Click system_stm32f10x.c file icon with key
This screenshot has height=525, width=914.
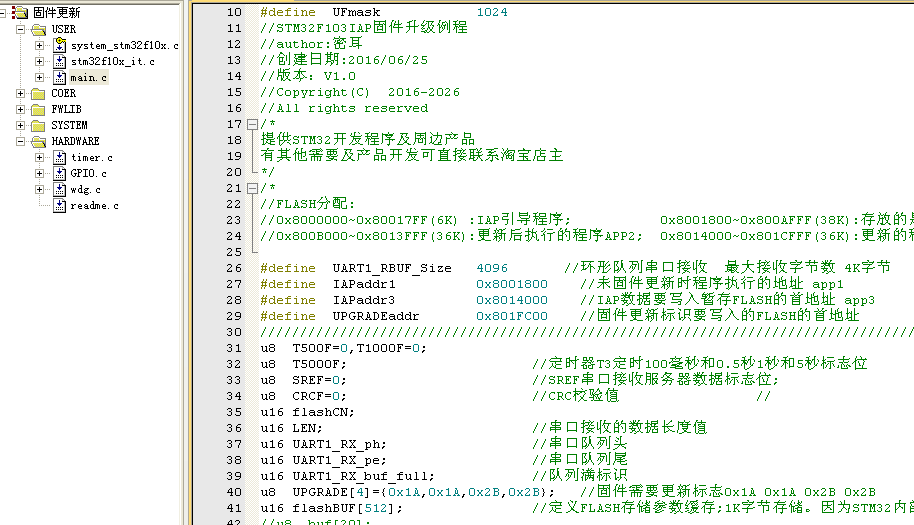click(x=59, y=45)
